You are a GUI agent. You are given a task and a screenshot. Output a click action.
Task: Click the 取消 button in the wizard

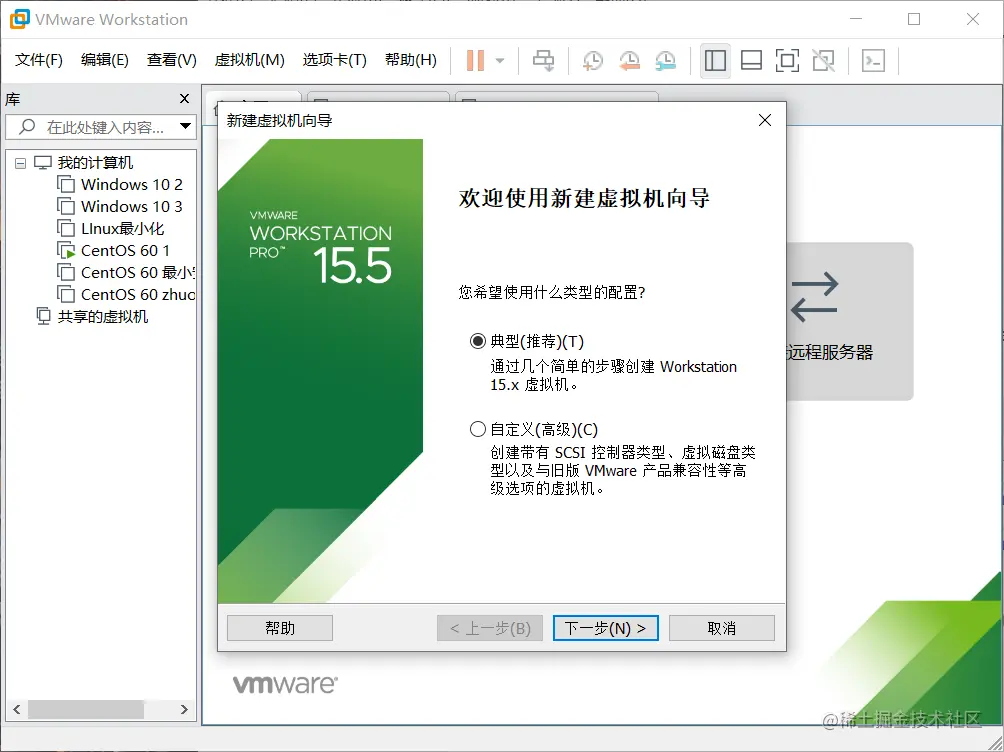(722, 628)
